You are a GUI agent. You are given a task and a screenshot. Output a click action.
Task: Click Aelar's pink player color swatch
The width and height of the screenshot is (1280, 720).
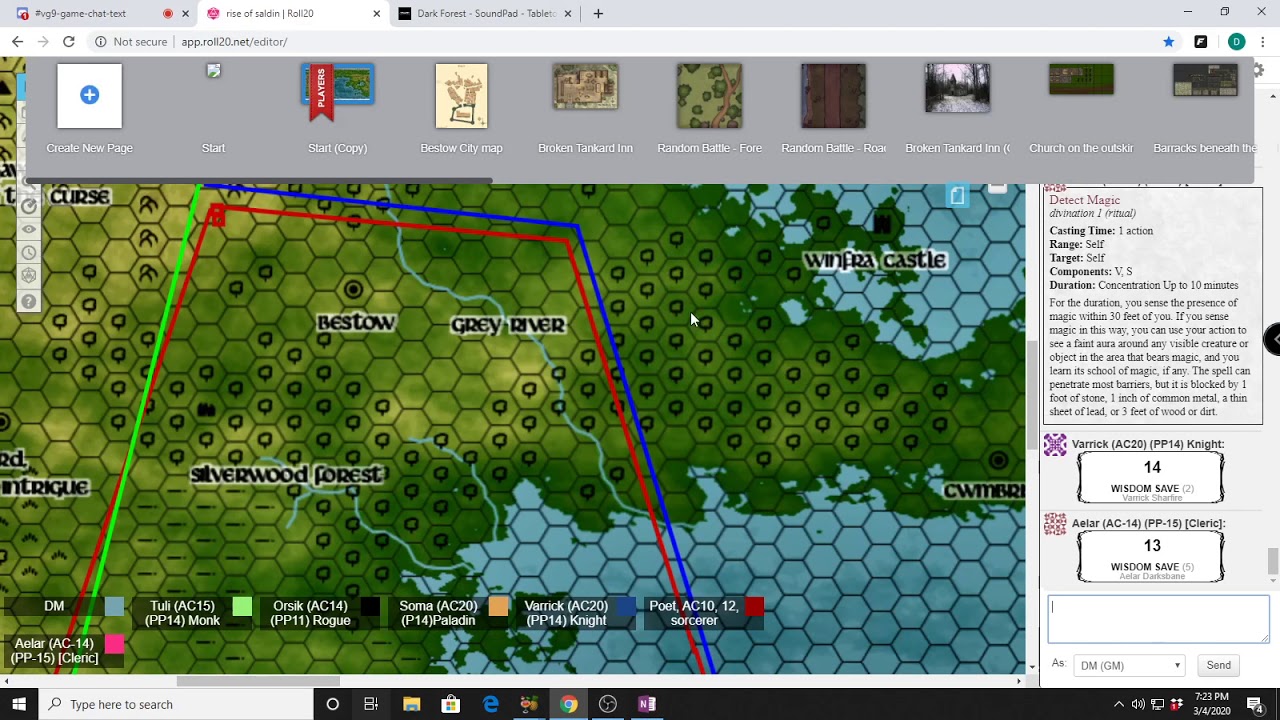114,644
